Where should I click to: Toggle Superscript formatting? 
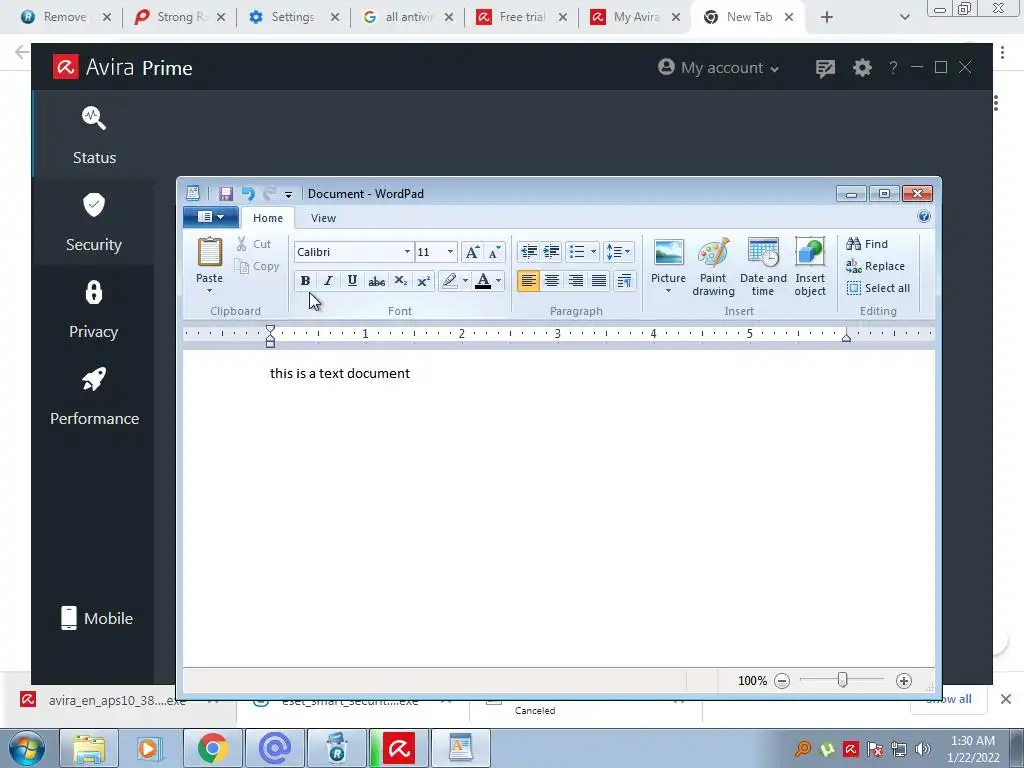pos(423,281)
